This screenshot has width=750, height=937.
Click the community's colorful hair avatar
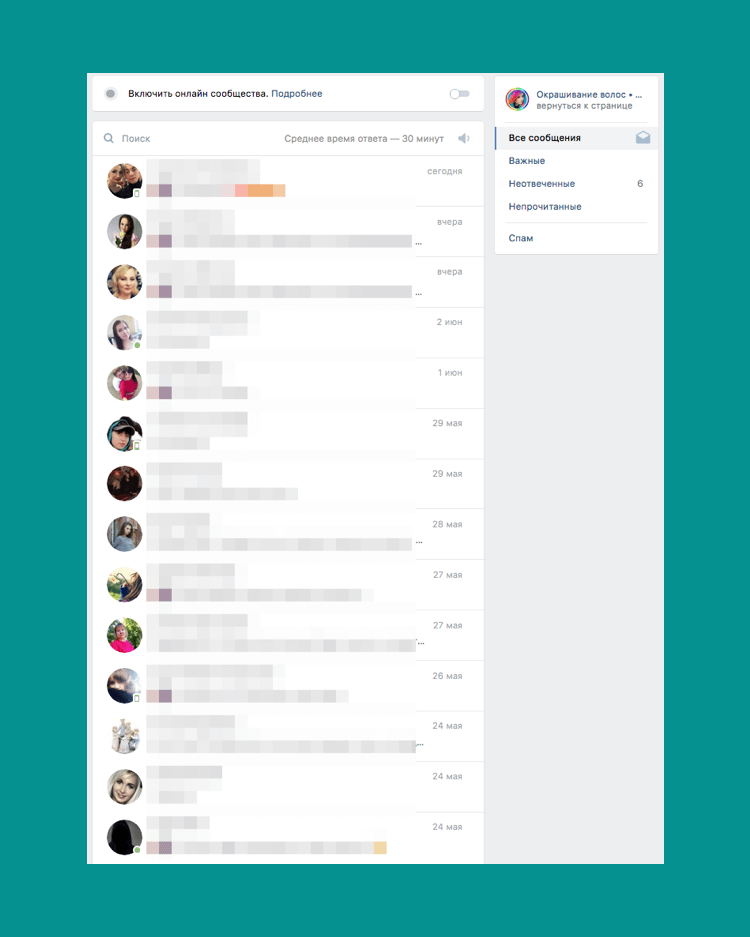(518, 99)
